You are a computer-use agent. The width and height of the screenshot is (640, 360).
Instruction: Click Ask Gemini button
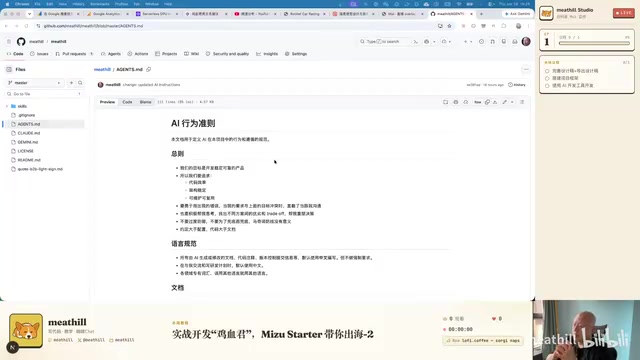pos(517,13)
